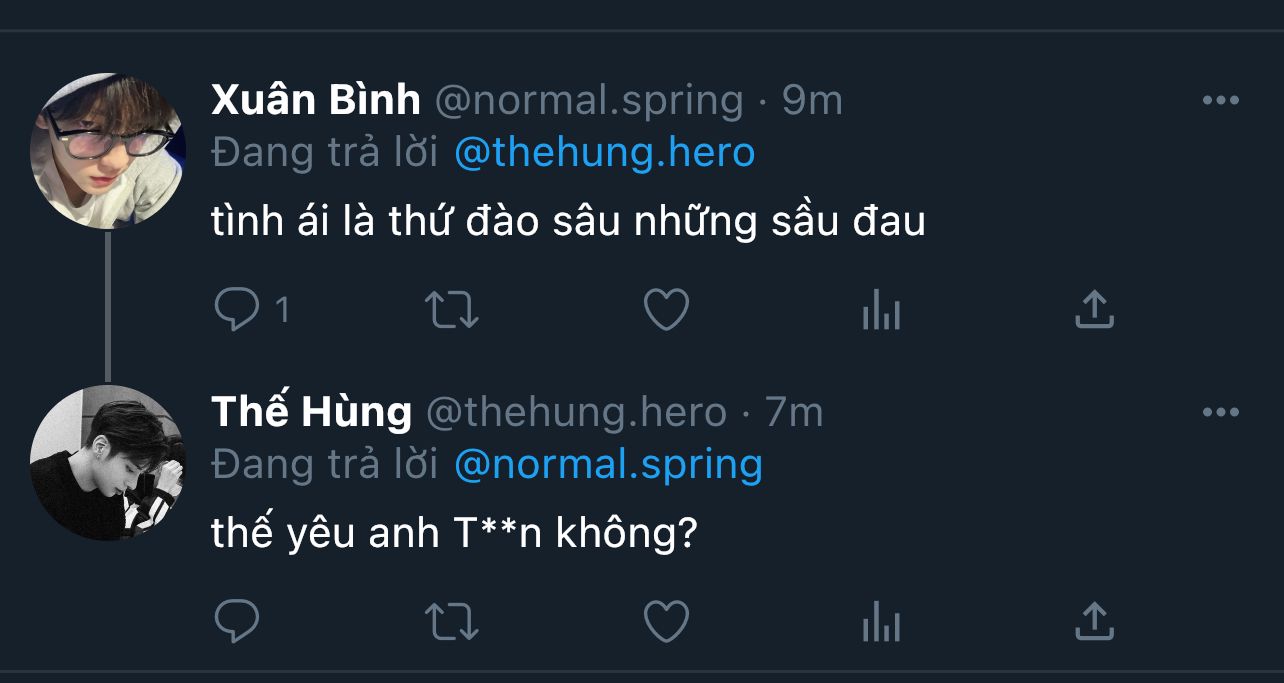Image resolution: width=1284 pixels, height=683 pixels.
Task: Retweet Xuân Bình's tweet about tình ái
Action: coord(452,310)
